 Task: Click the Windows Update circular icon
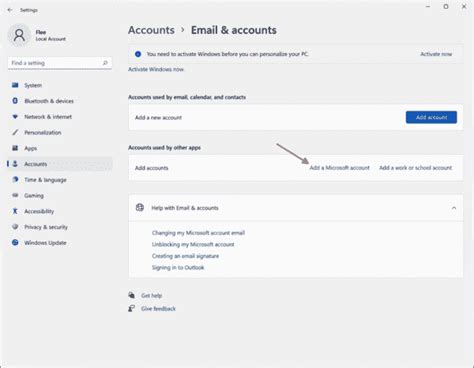coord(15,242)
